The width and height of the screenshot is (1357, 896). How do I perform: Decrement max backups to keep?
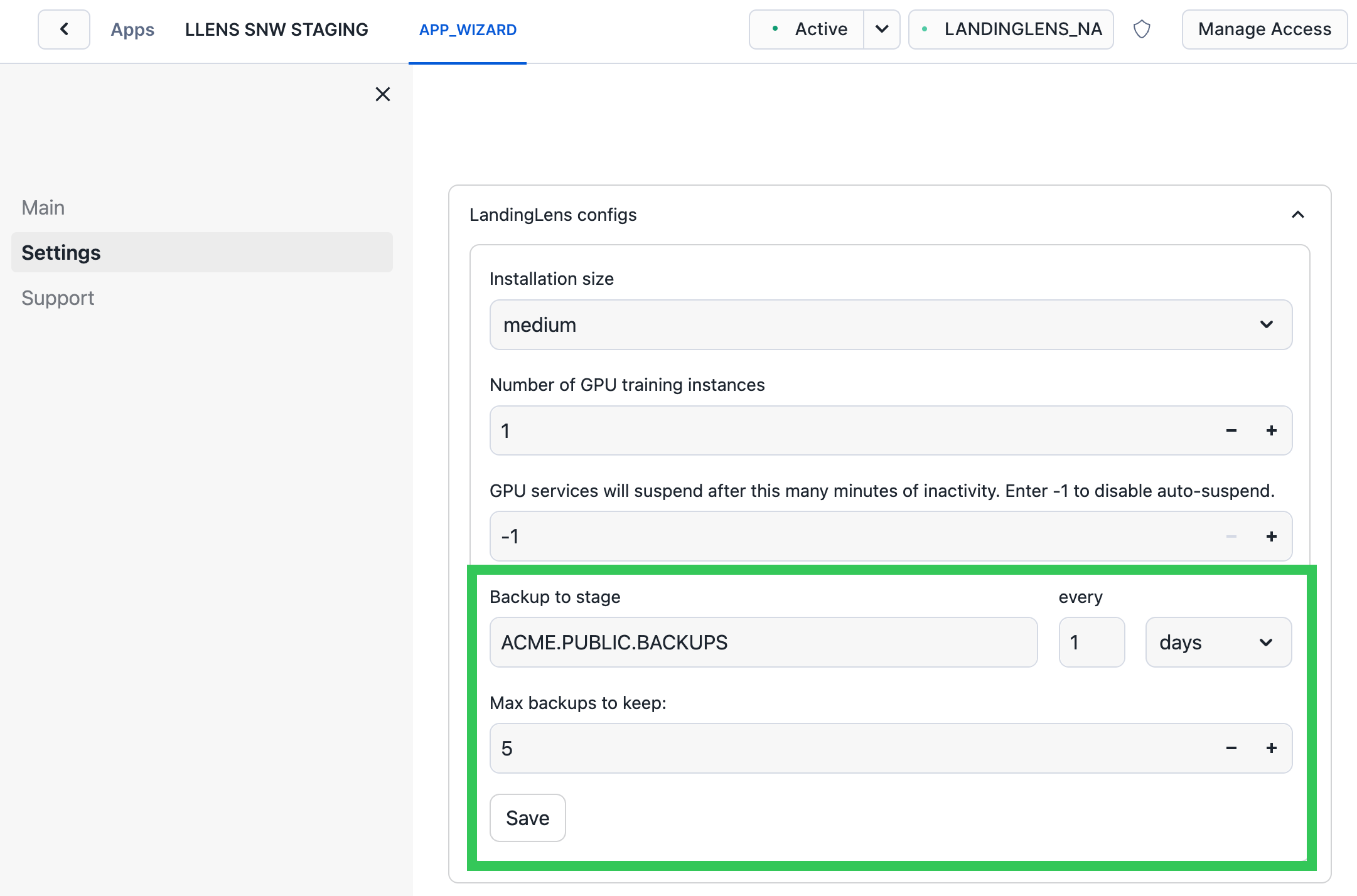pos(1231,748)
